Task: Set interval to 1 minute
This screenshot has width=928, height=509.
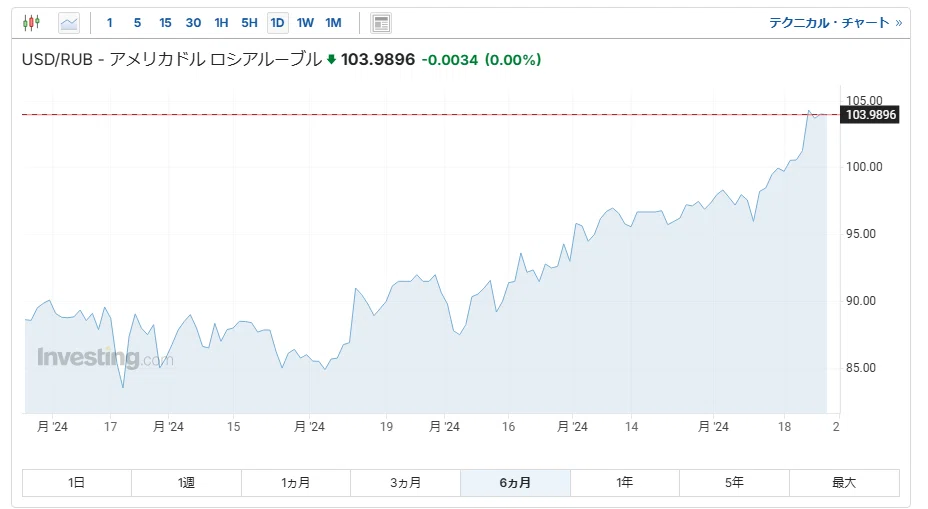Action: coord(109,23)
